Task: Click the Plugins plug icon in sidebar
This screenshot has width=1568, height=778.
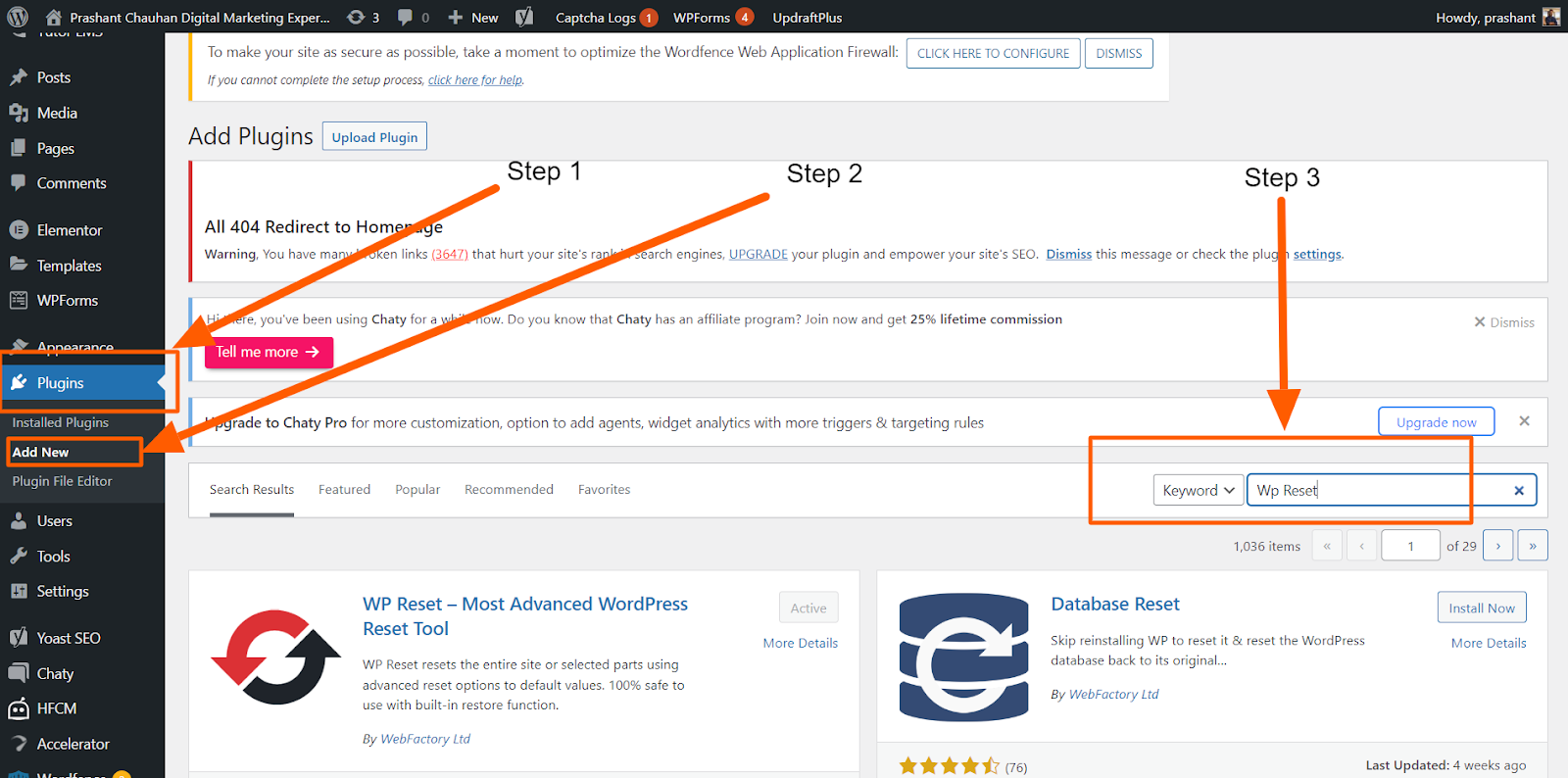Action: (19, 382)
